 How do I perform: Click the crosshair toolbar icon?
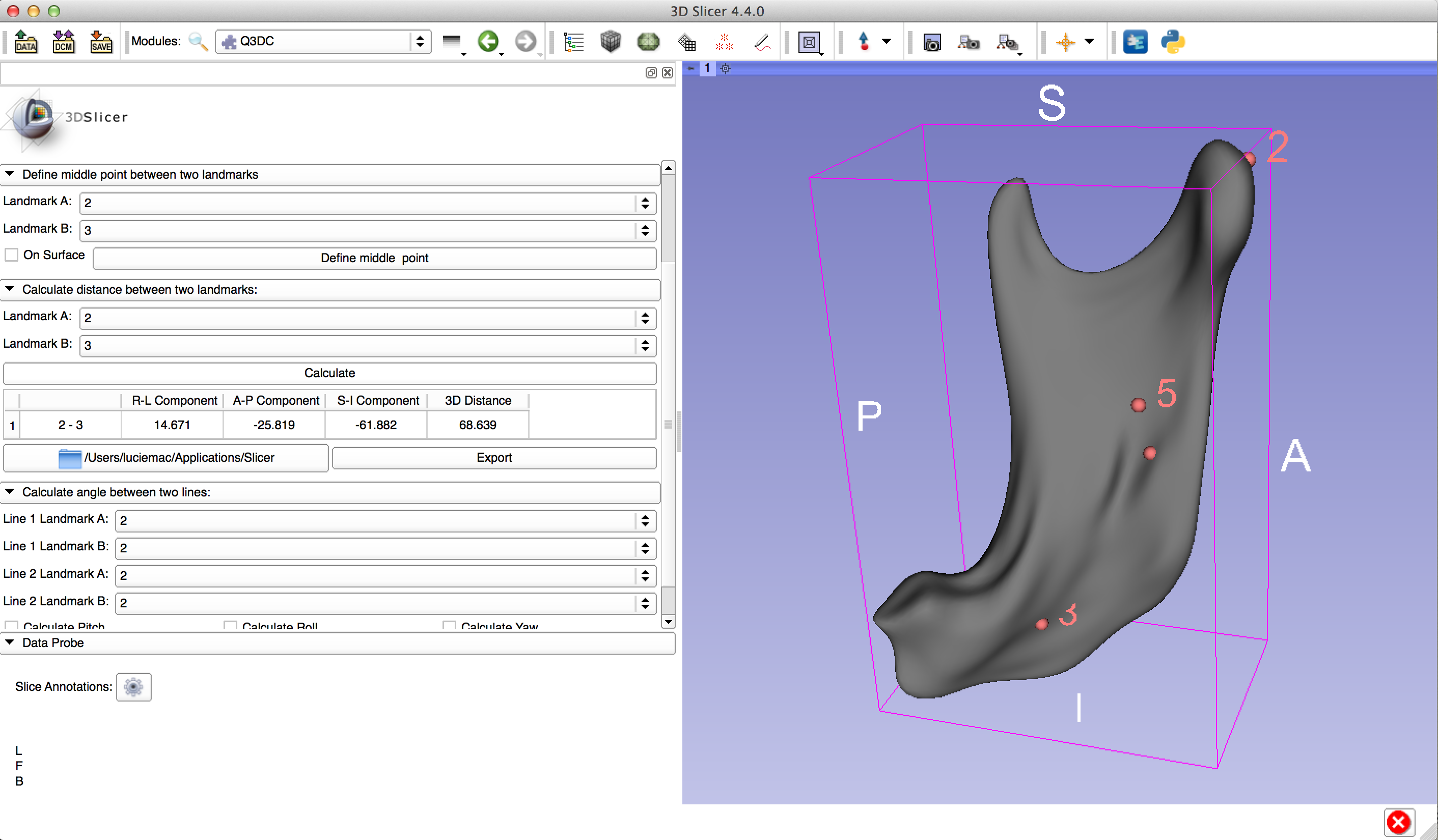tap(1065, 42)
